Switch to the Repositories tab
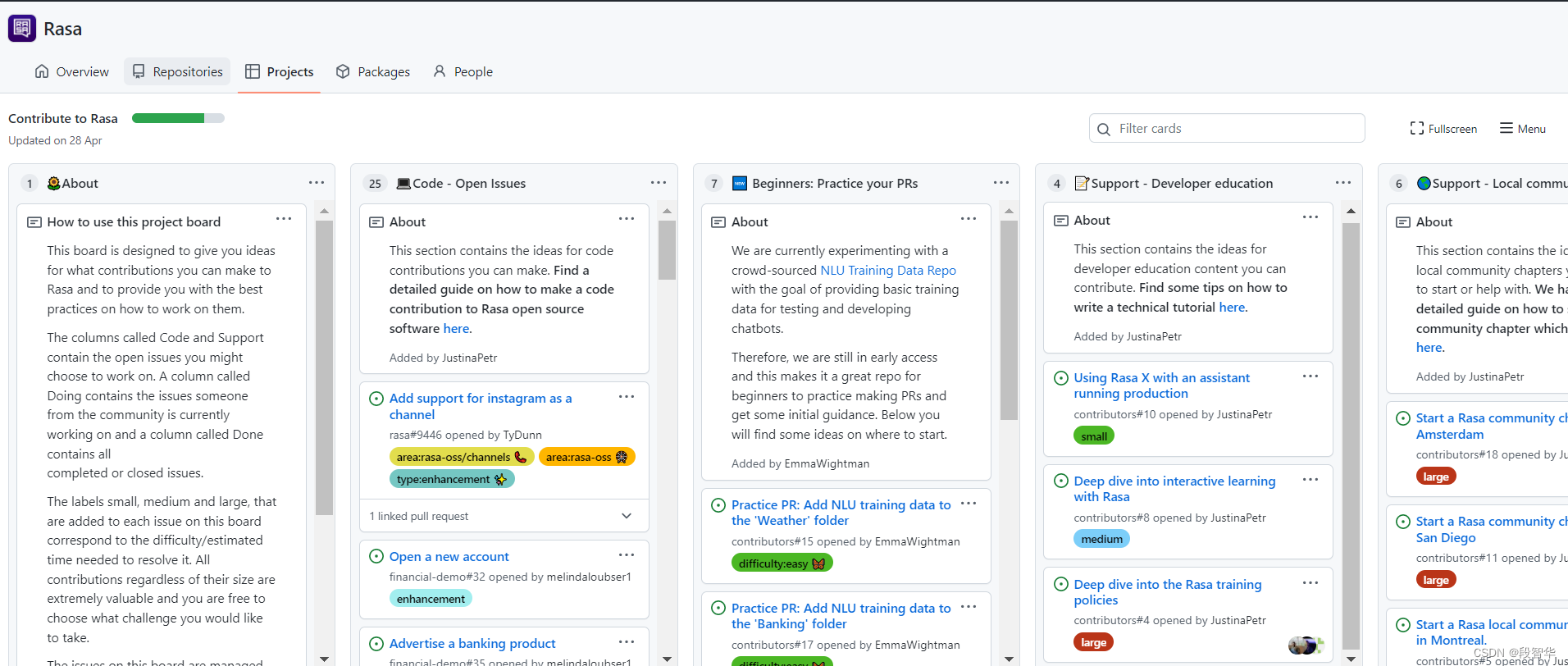This screenshot has height=666, width=1568. [x=177, y=71]
